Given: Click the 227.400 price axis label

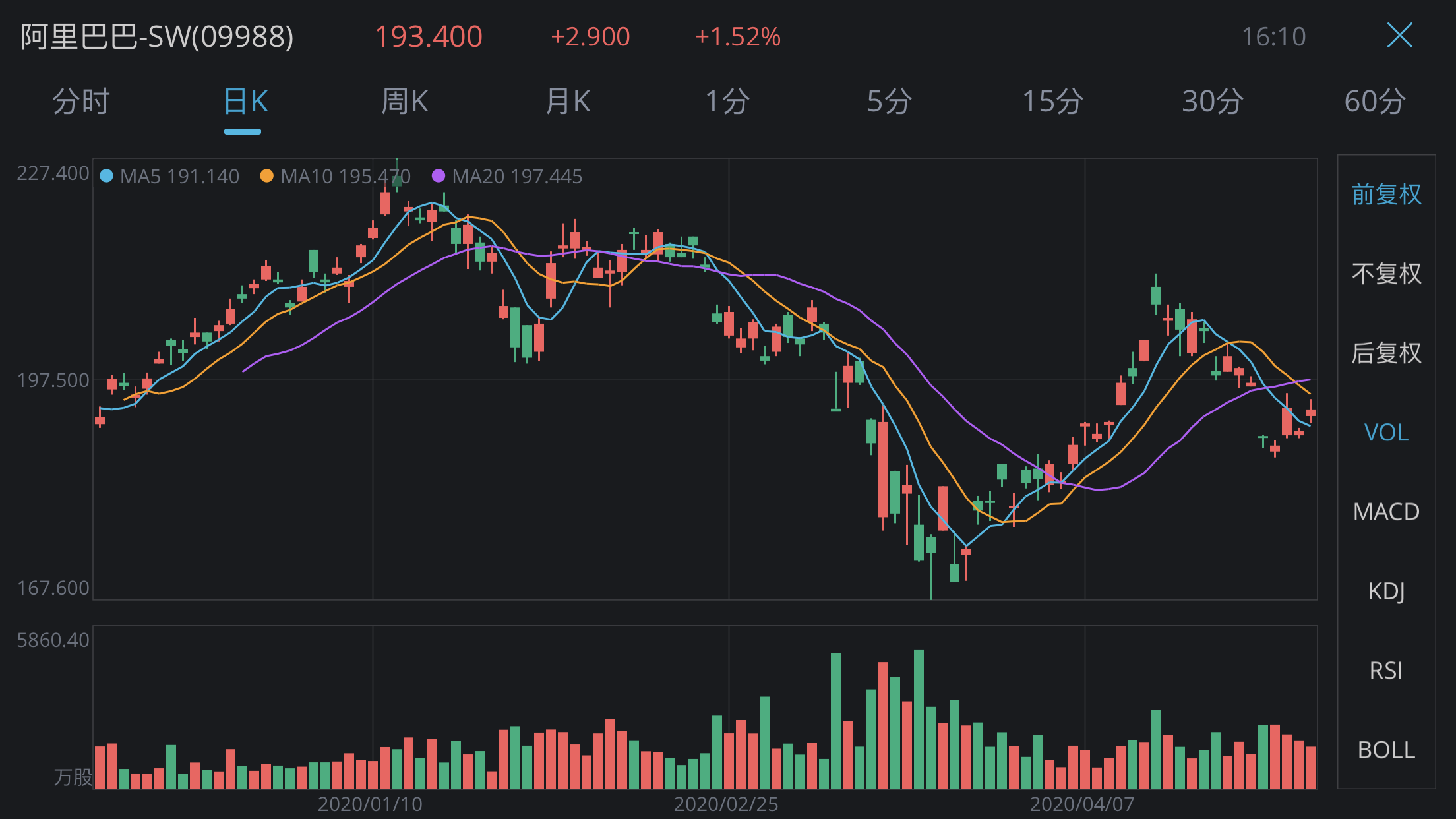Looking at the screenshot, I should (x=53, y=173).
